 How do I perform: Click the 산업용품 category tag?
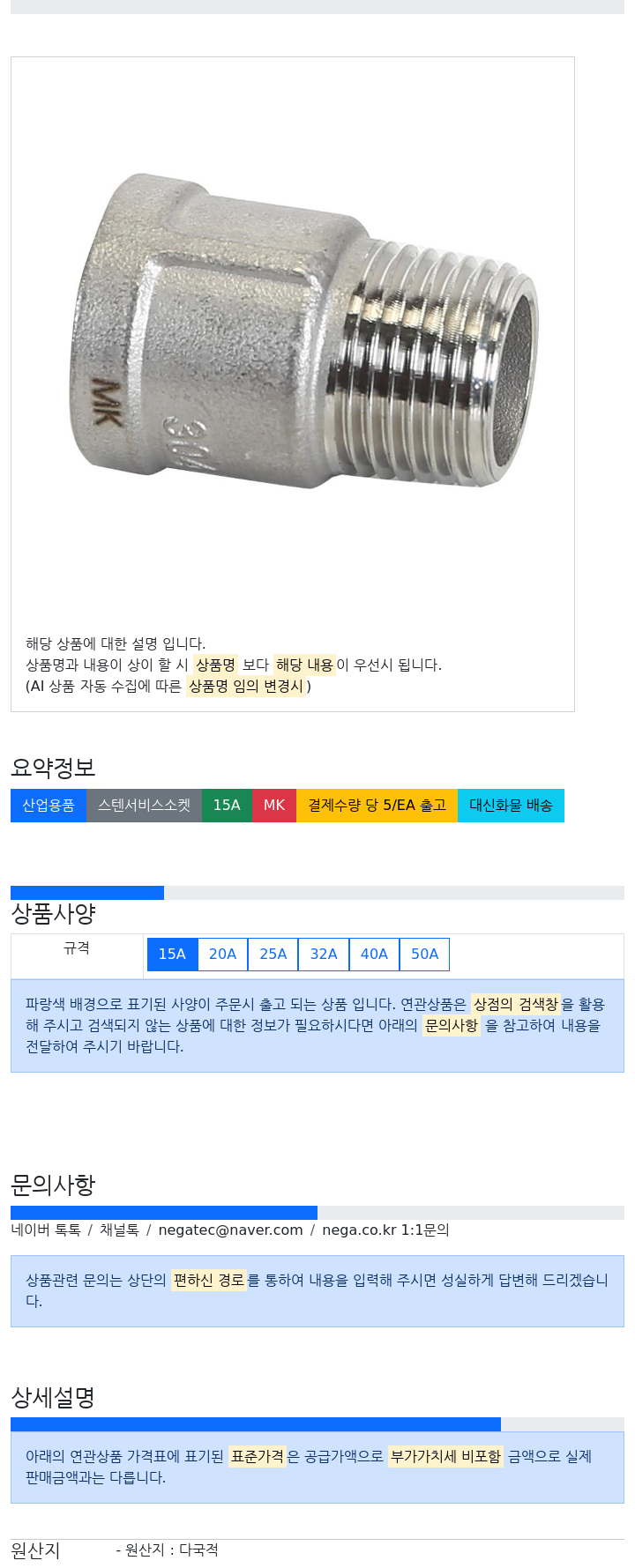click(49, 806)
